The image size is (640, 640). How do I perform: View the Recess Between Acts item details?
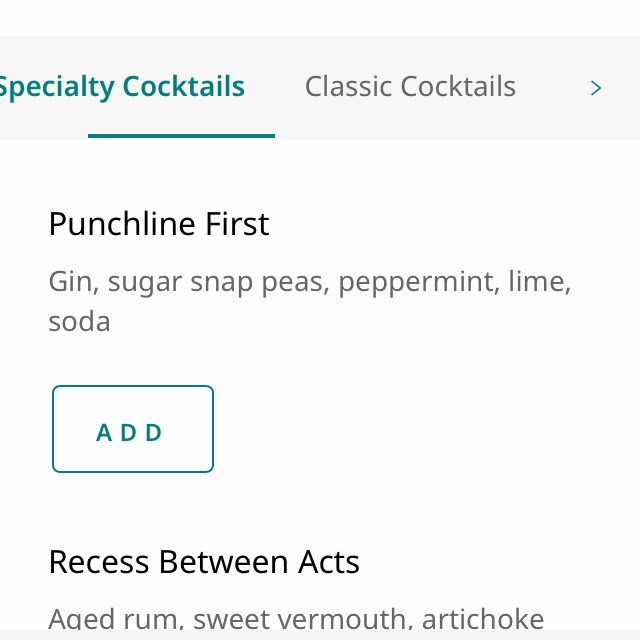click(204, 562)
